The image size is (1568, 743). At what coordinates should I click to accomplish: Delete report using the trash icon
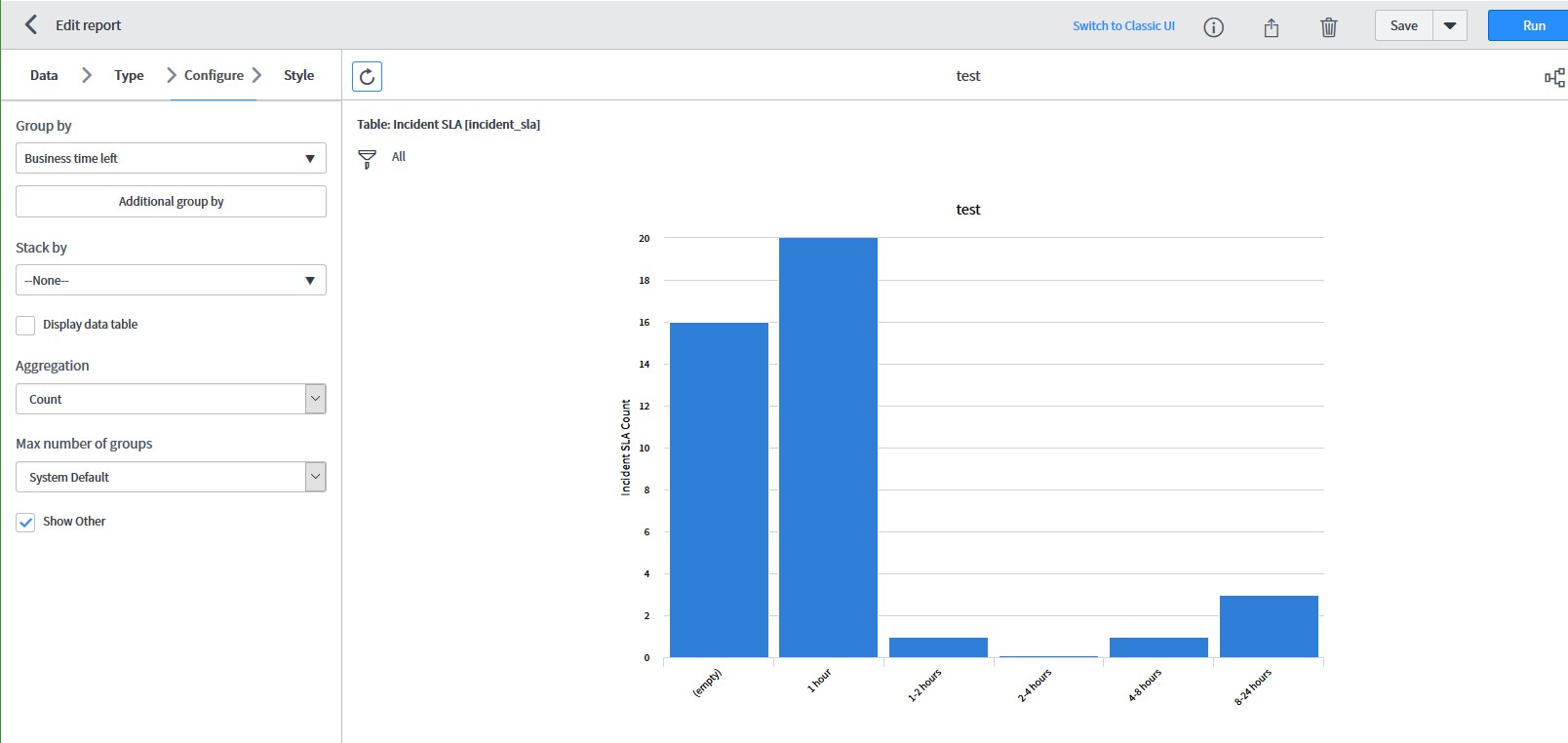1328,27
